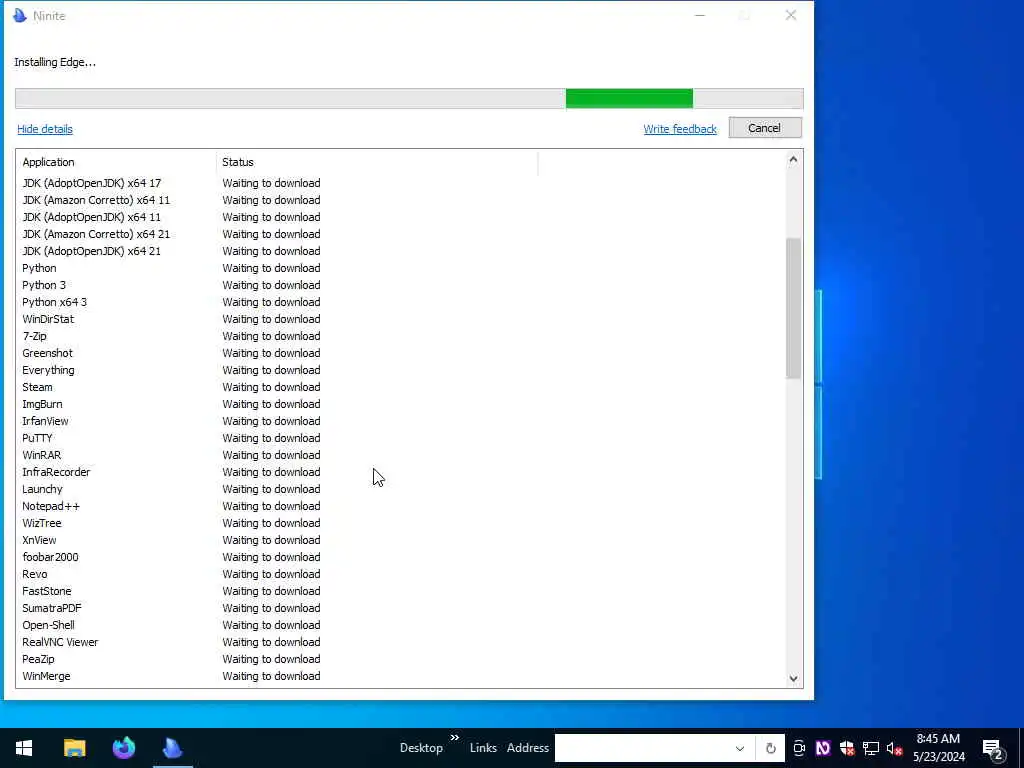
Task: Click the Status column header
Action: [377, 162]
